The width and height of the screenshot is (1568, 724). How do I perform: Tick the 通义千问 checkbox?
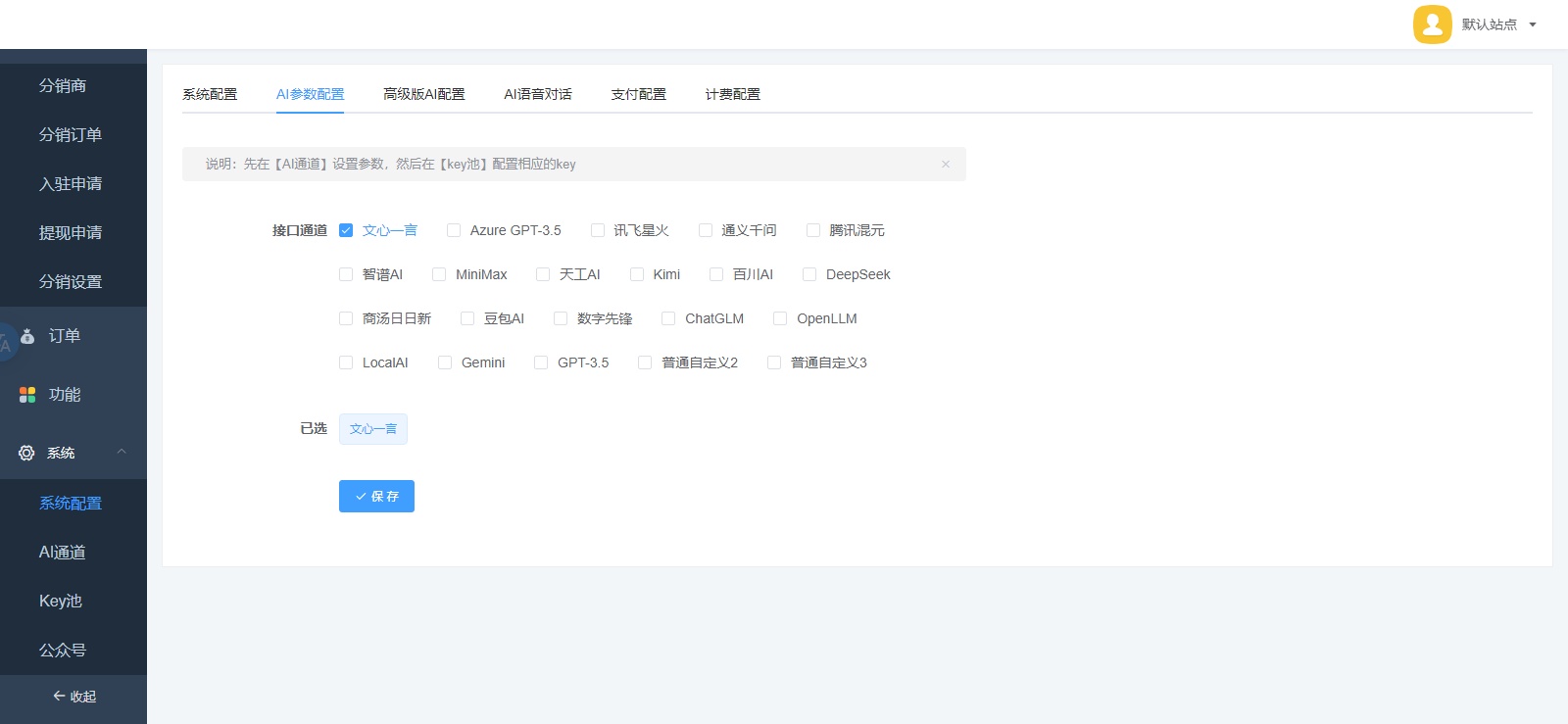click(x=706, y=230)
